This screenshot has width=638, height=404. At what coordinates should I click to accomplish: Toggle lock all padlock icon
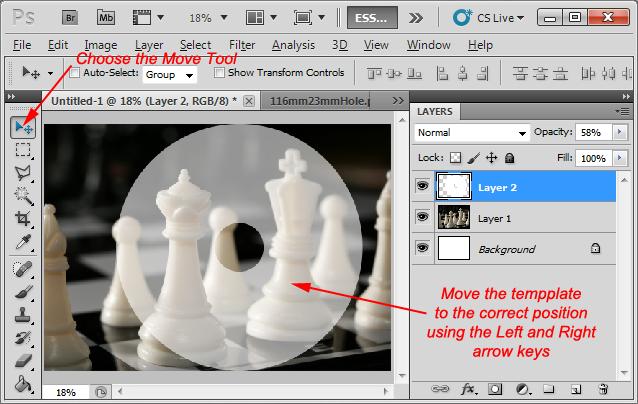coord(509,158)
